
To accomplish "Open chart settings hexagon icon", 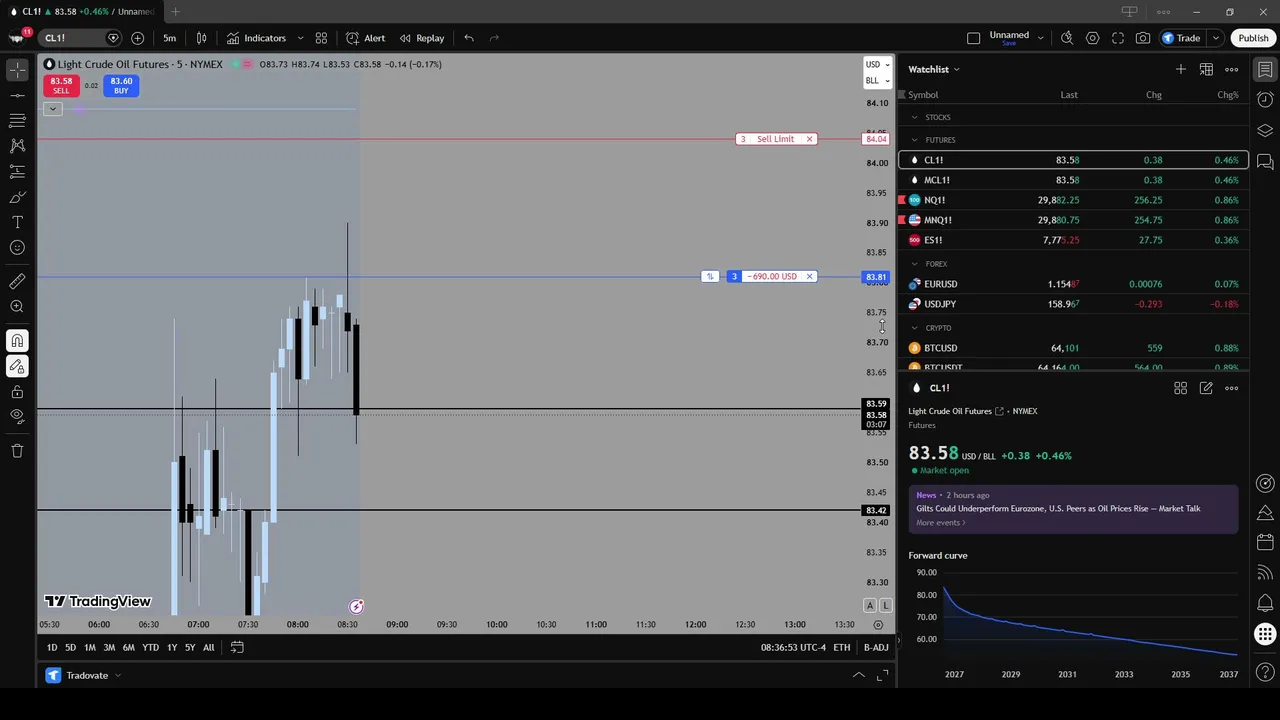I will point(1092,38).
